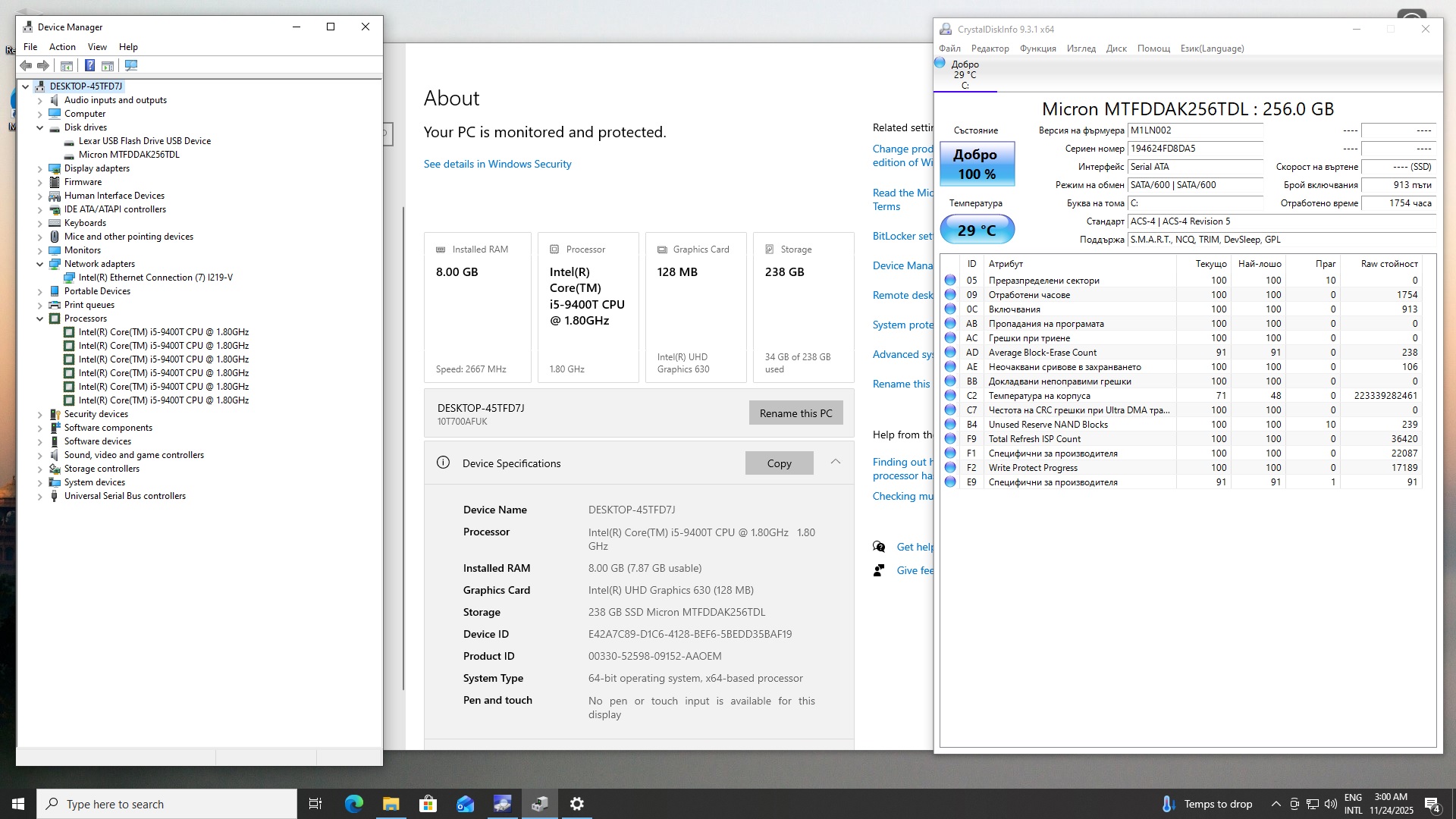Collapse the Device Specifications section chevron
This screenshot has width=1456, height=819.
[835, 462]
